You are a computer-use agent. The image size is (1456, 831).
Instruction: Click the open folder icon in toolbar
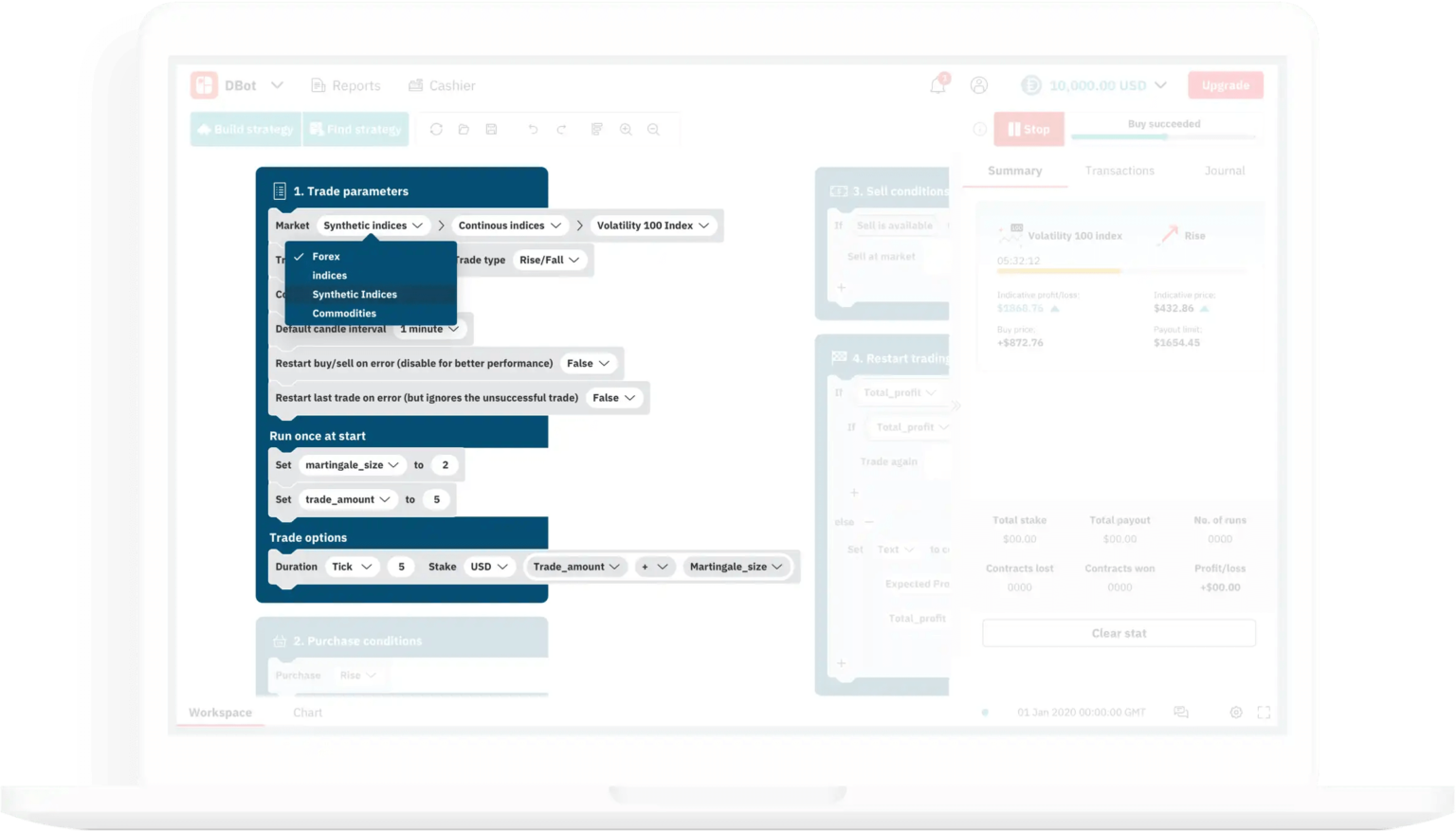coord(464,130)
